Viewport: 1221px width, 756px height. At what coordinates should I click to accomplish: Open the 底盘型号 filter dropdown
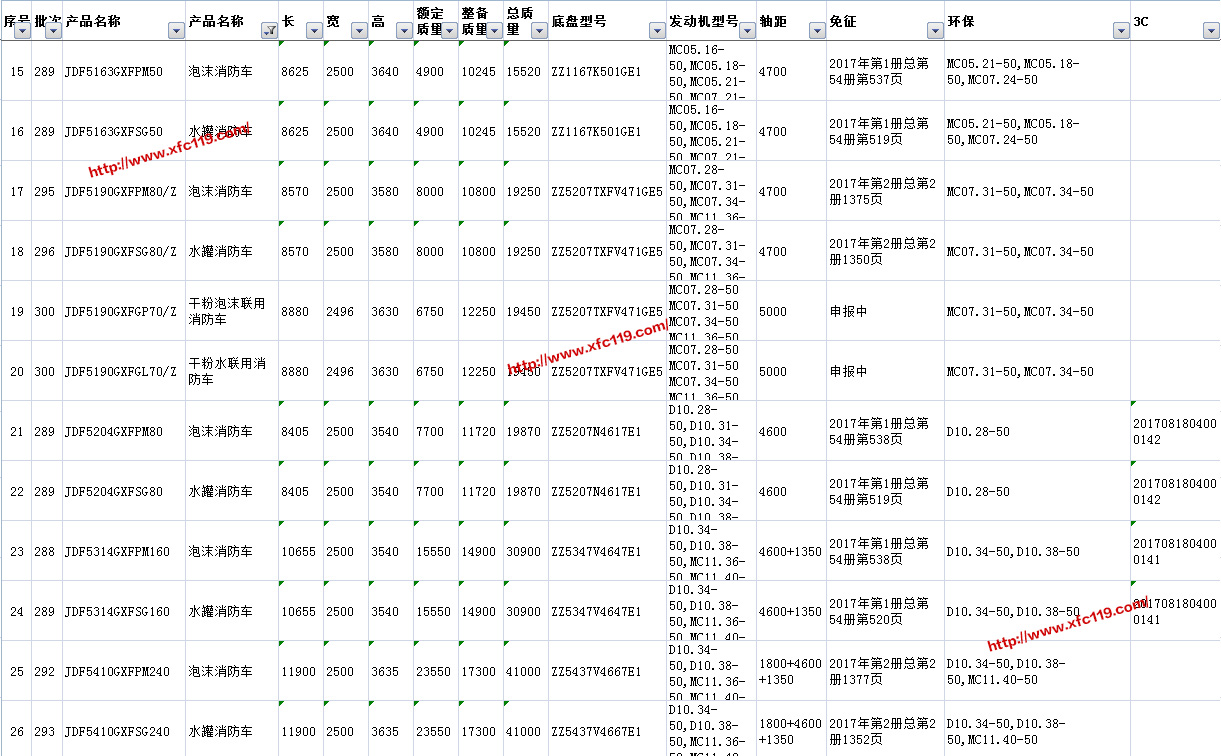(x=656, y=31)
